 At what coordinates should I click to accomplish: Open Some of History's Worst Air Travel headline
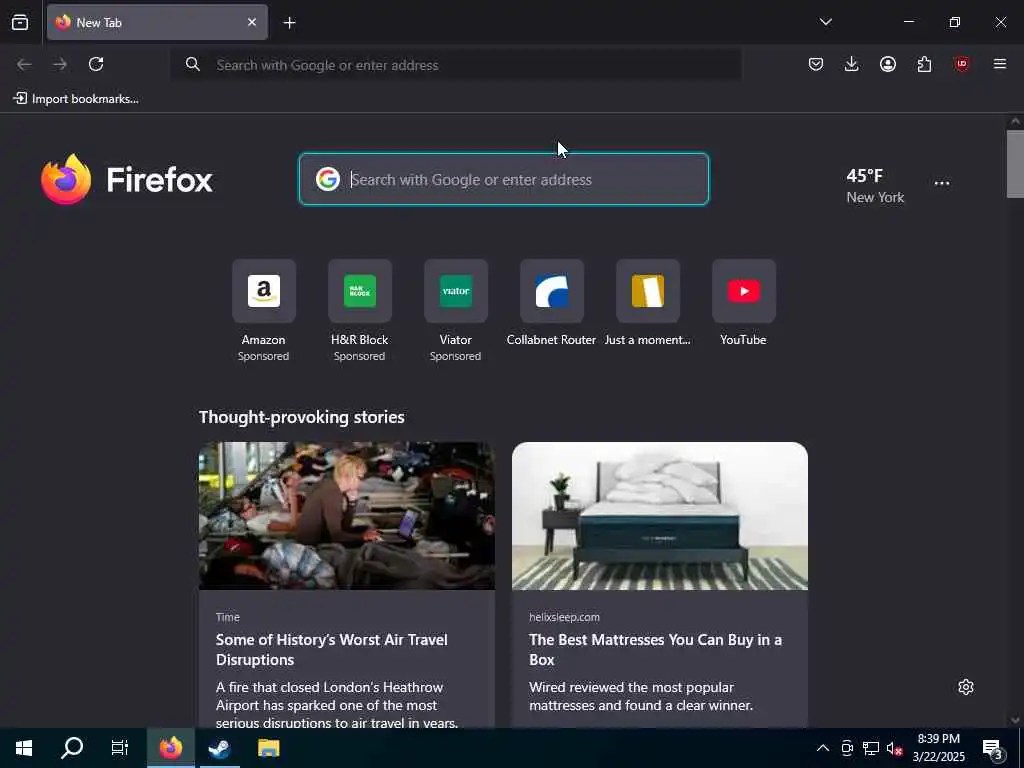332,650
